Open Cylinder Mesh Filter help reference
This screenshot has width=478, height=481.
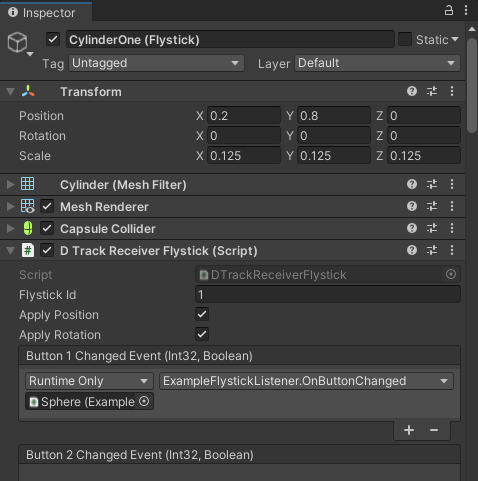[x=412, y=184]
